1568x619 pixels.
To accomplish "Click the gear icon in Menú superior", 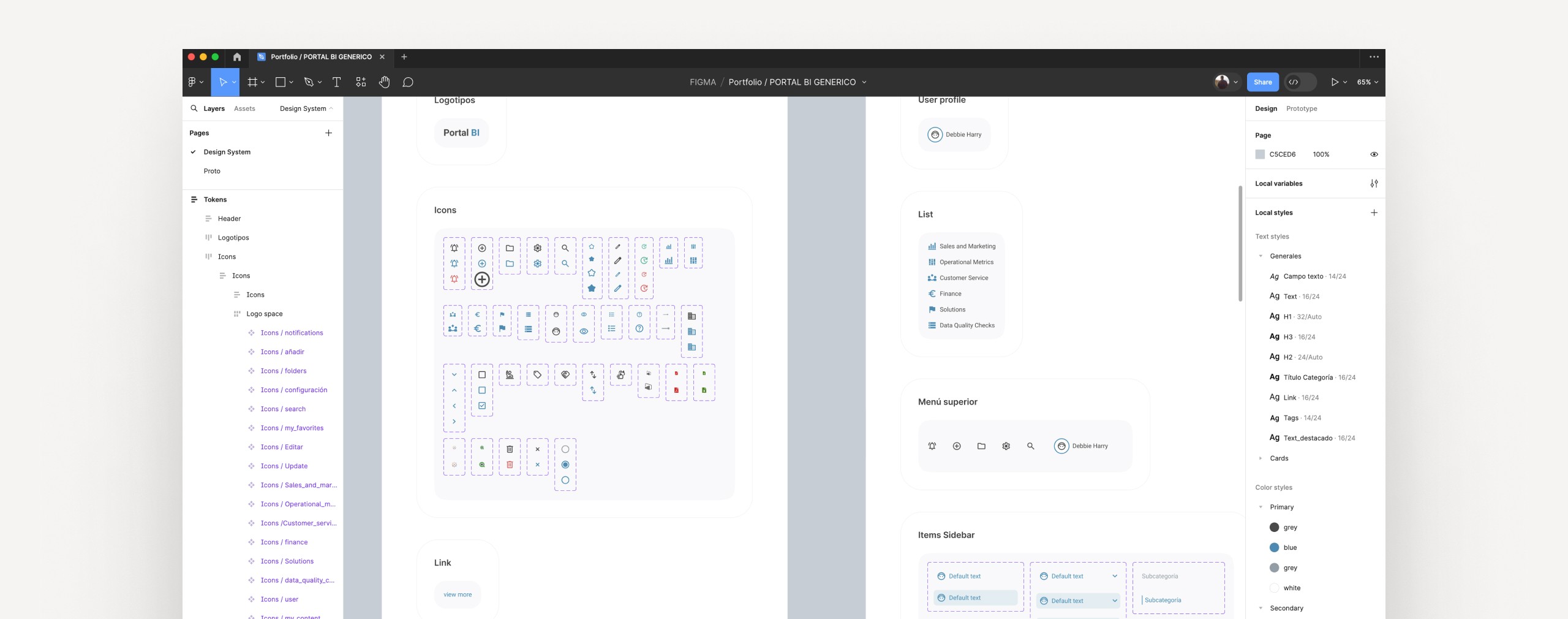I will coord(1006,446).
